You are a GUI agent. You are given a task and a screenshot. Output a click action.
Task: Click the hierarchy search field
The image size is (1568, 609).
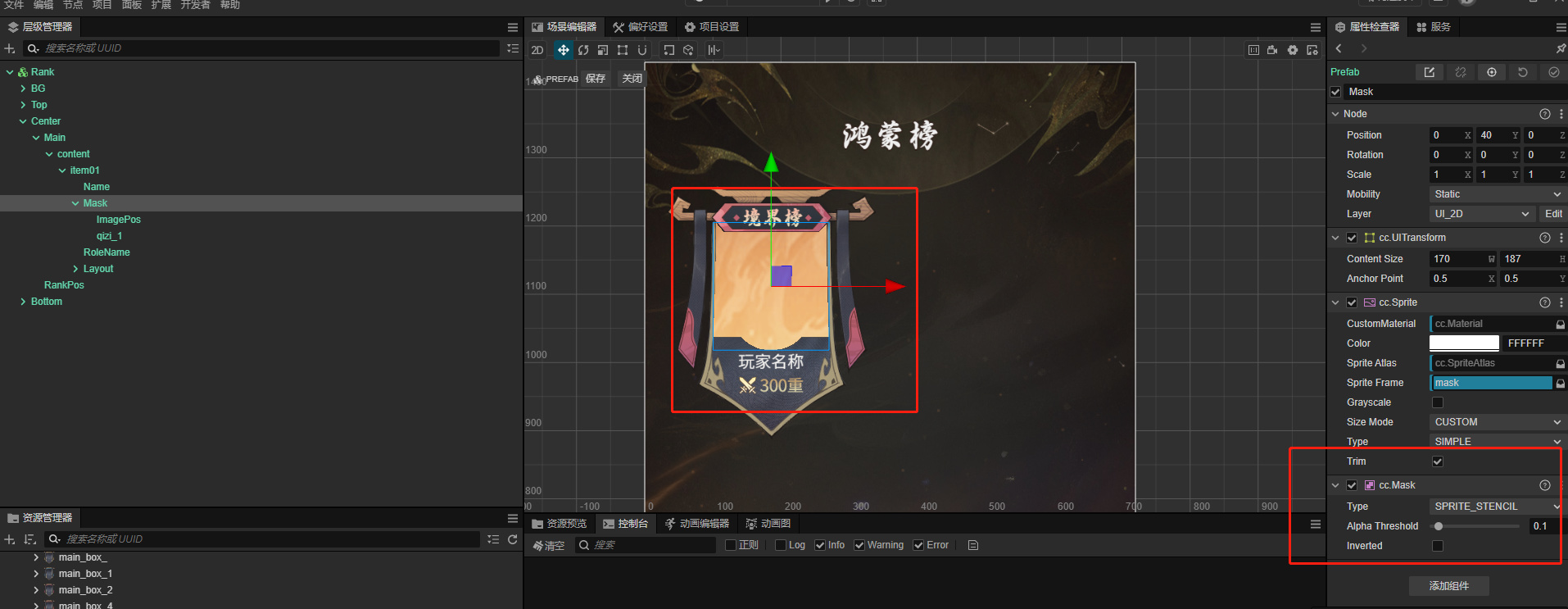263,48
